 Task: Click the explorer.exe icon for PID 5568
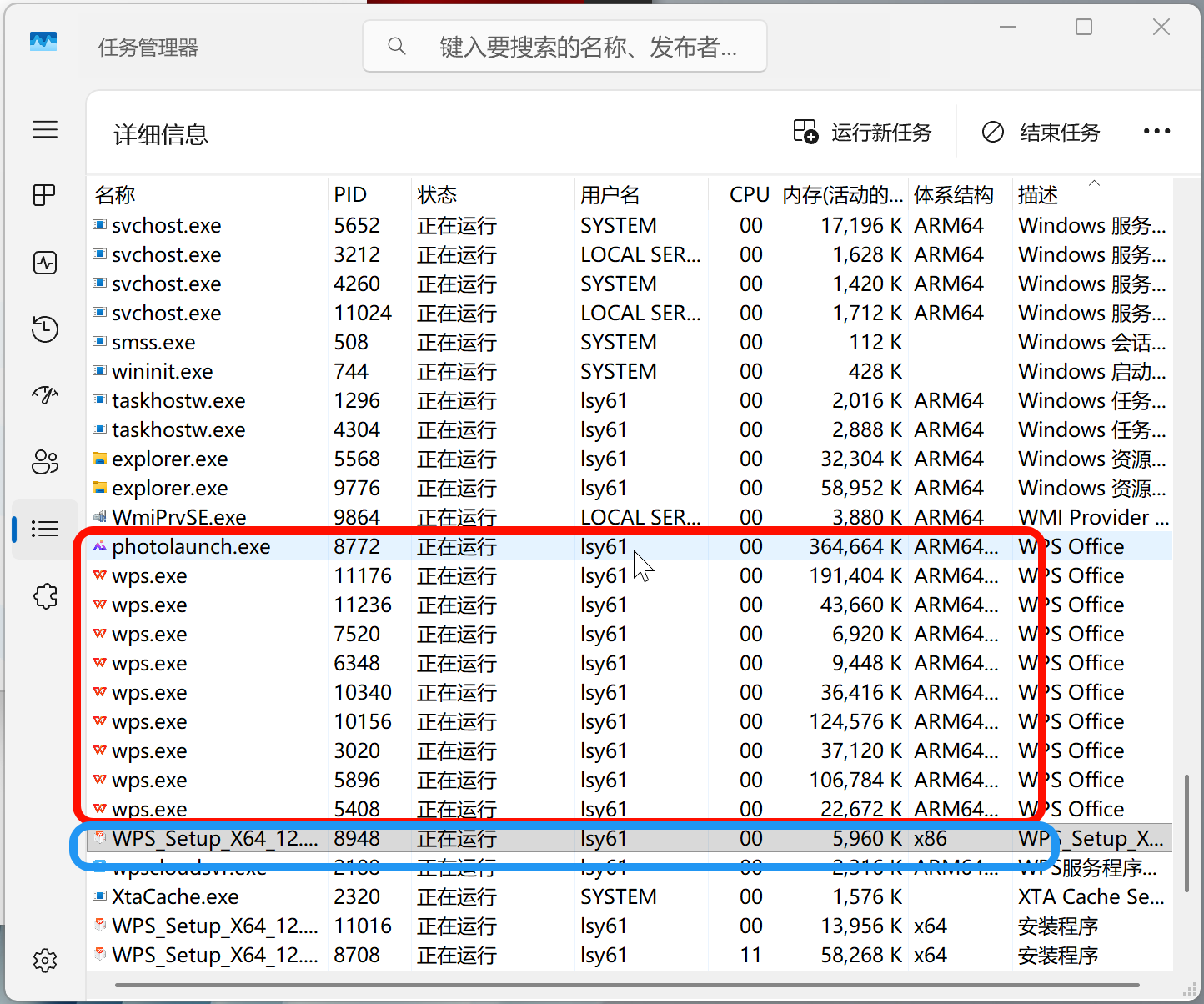coord(100,459)
